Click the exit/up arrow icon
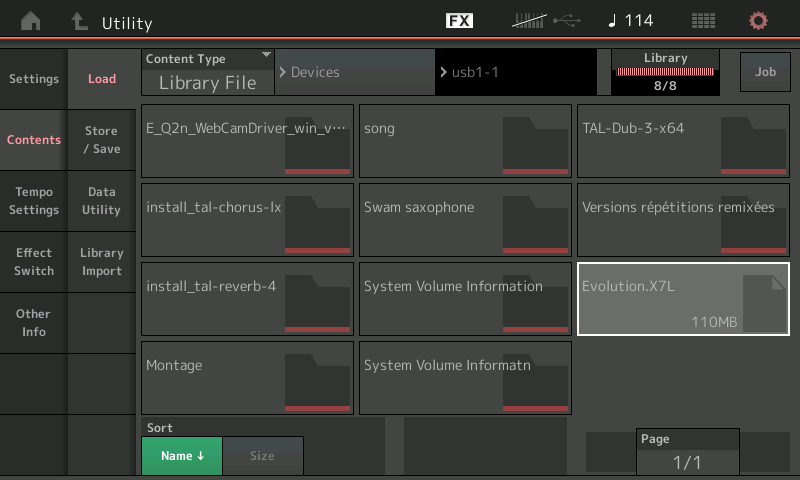Viewport: 800px width, 480px height. (80, 21)
